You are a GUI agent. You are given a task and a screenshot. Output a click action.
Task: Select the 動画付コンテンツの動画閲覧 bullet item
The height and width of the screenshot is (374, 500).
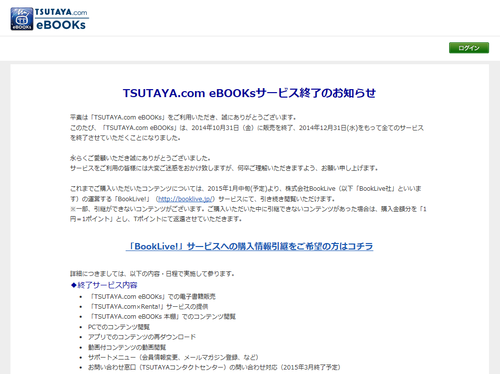127,347
